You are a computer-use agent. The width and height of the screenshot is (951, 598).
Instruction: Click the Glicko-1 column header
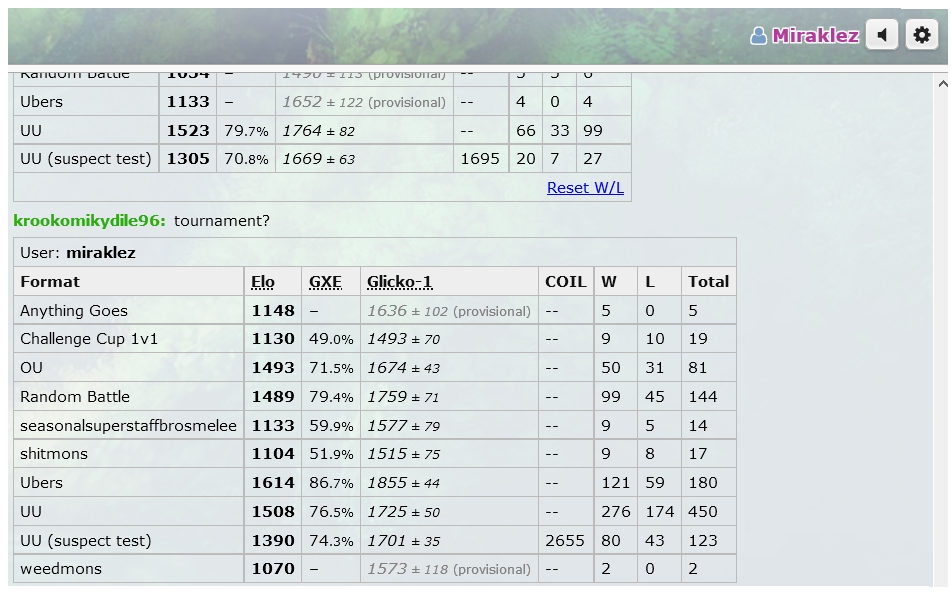pos(399,282)
